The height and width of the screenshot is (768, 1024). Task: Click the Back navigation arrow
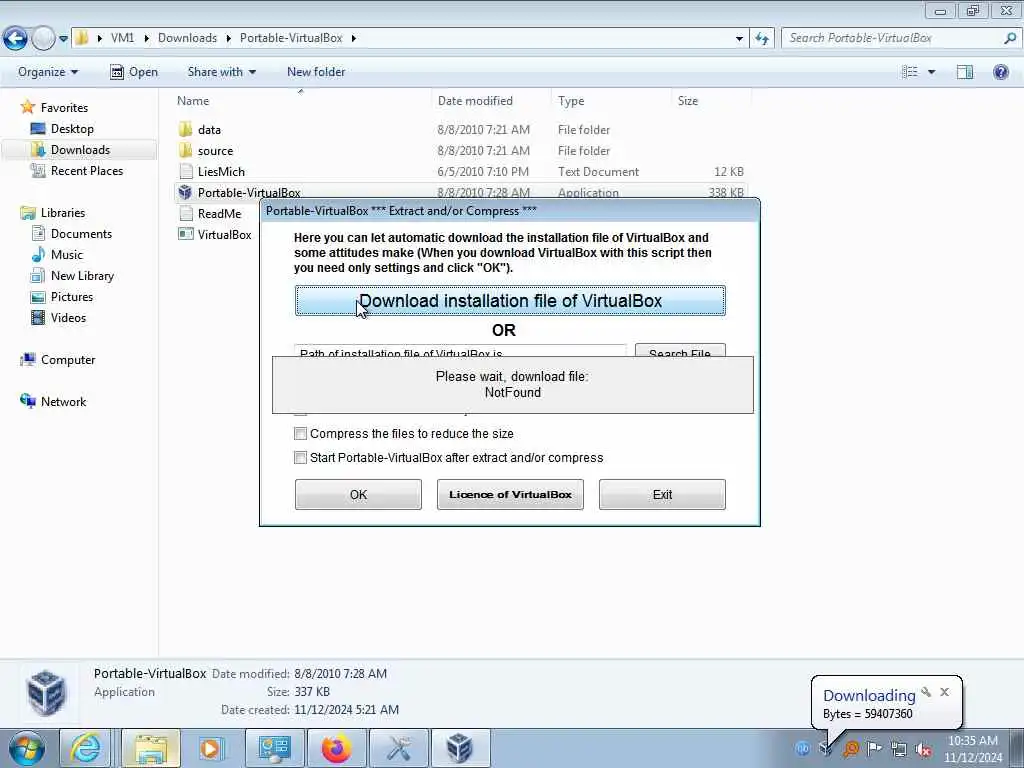(16, 38)
